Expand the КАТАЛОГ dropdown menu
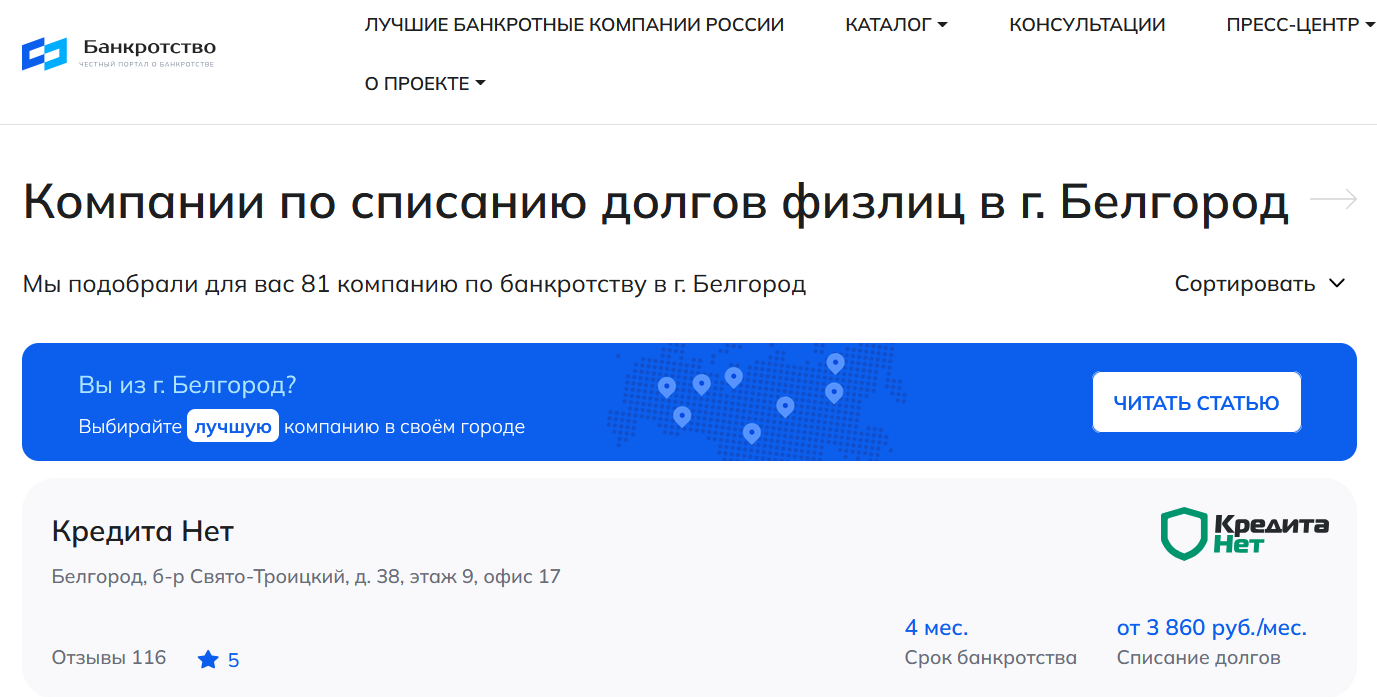 tap(896, 25)
